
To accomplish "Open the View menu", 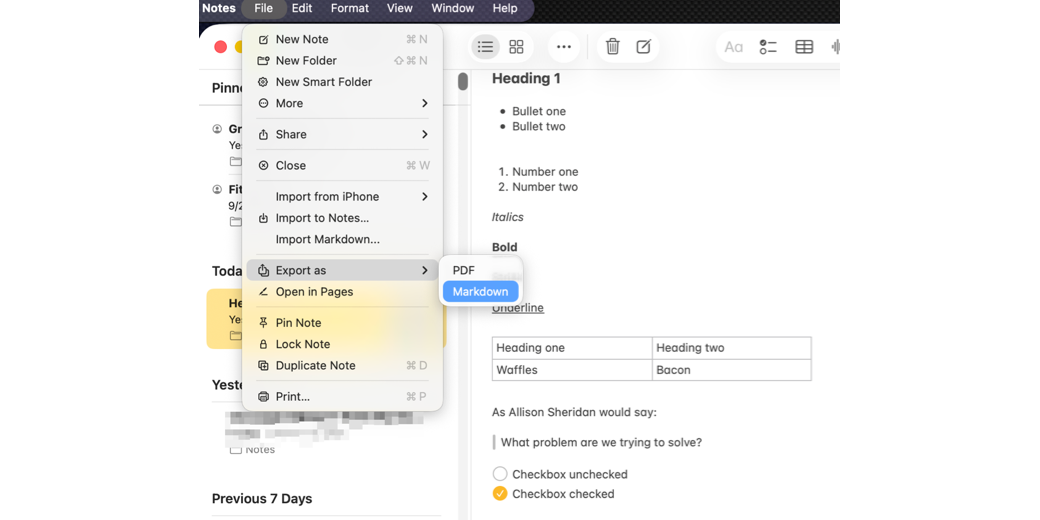I will (x=399, y=9).
